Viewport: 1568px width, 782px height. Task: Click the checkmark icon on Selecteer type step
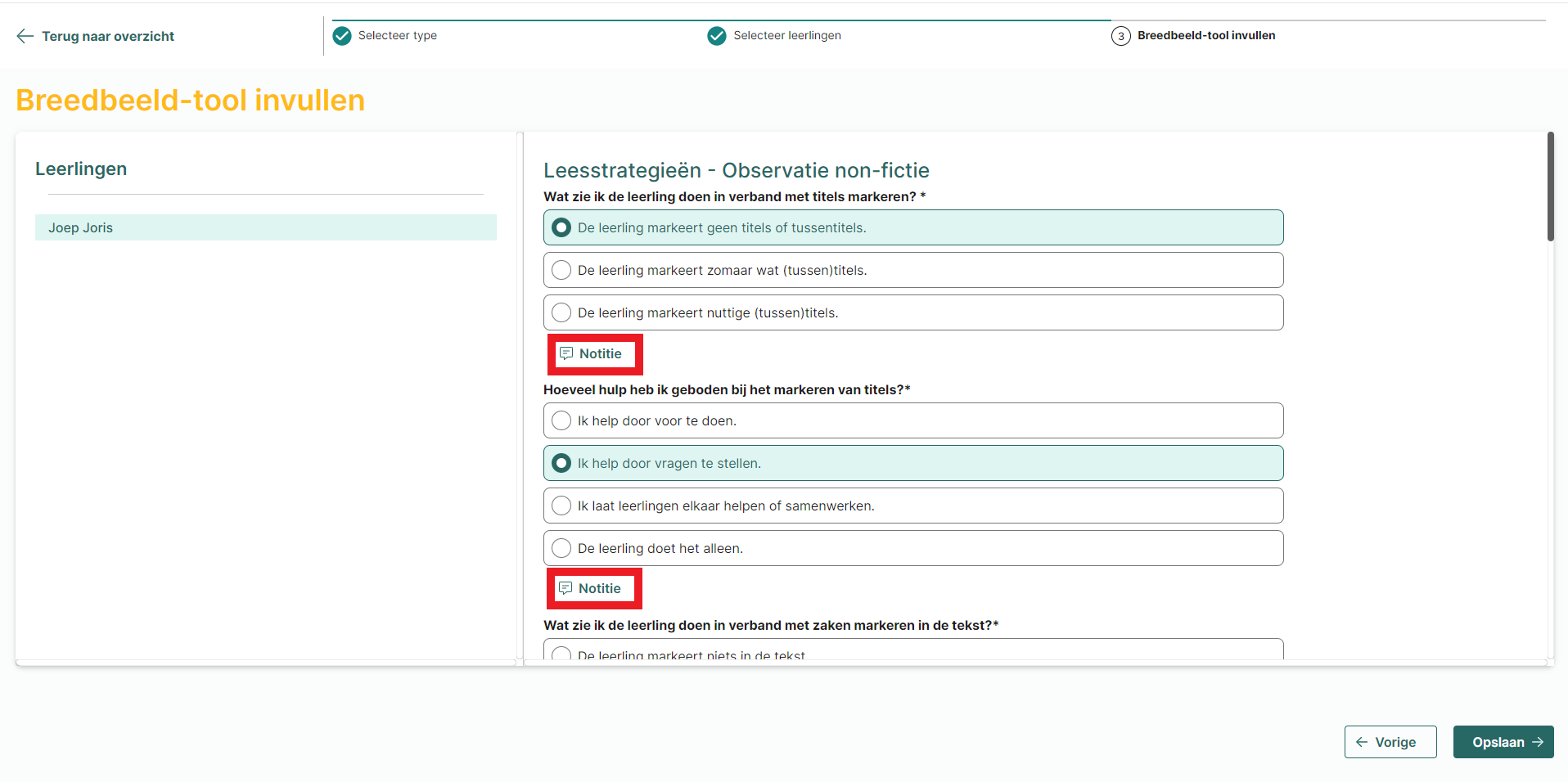341,35
